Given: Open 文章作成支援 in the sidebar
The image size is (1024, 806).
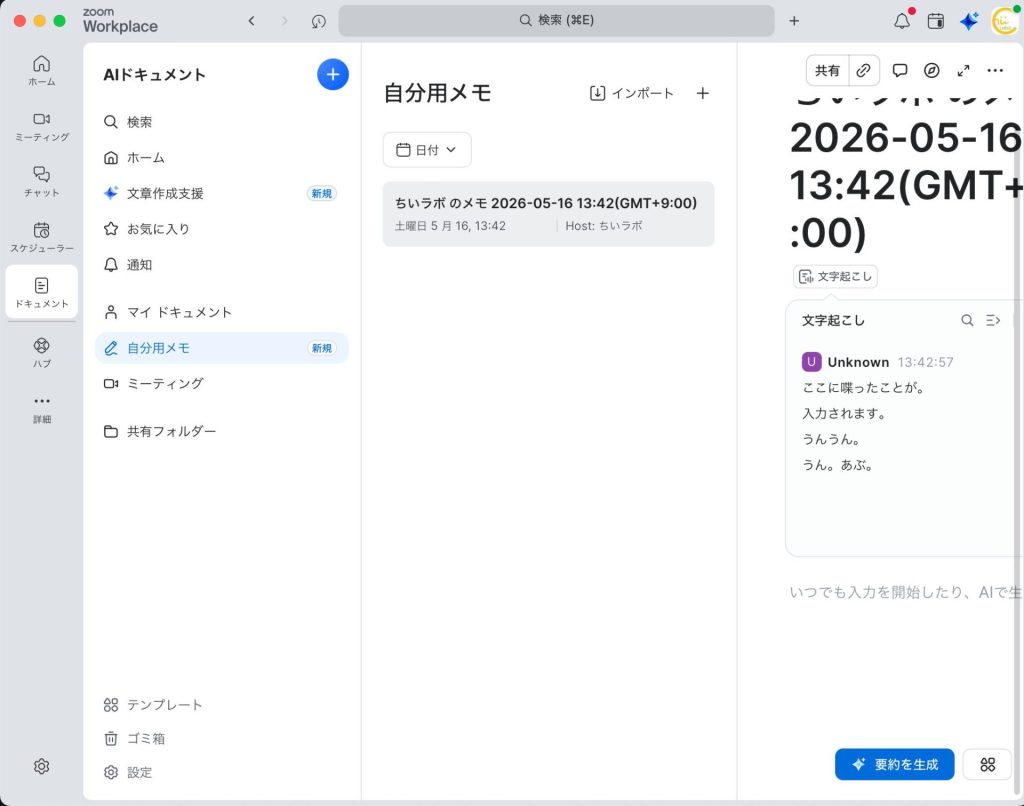Looking at the screenshot, I should (222, 193).
